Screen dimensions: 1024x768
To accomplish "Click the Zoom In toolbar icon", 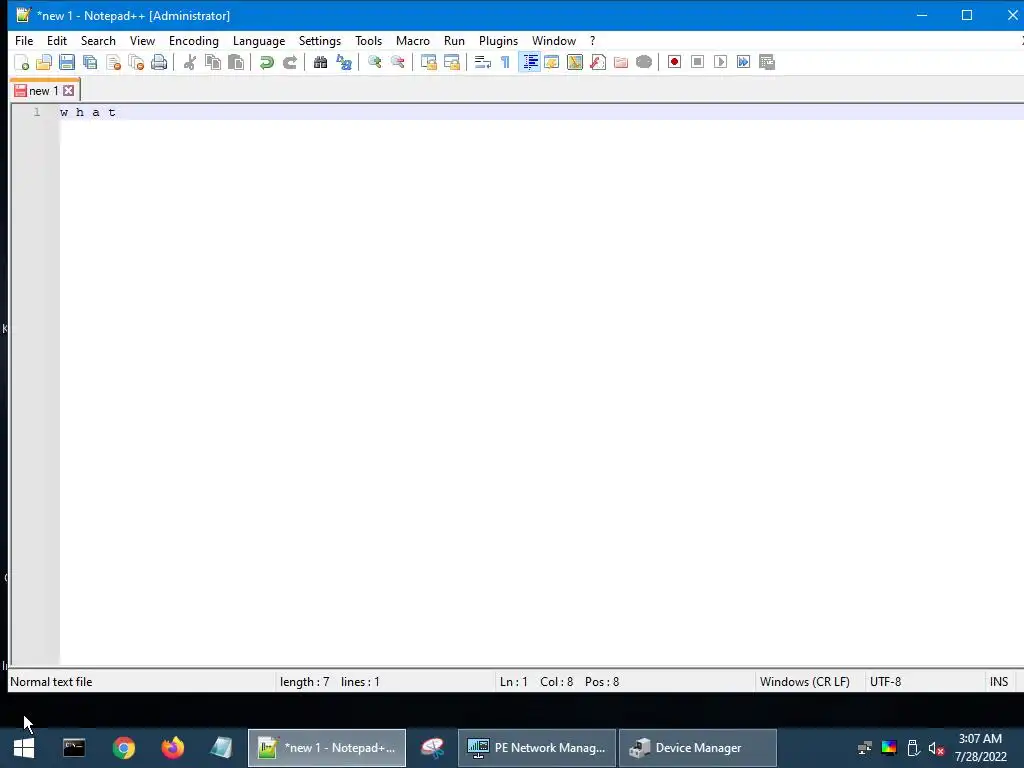I will 374,63.
